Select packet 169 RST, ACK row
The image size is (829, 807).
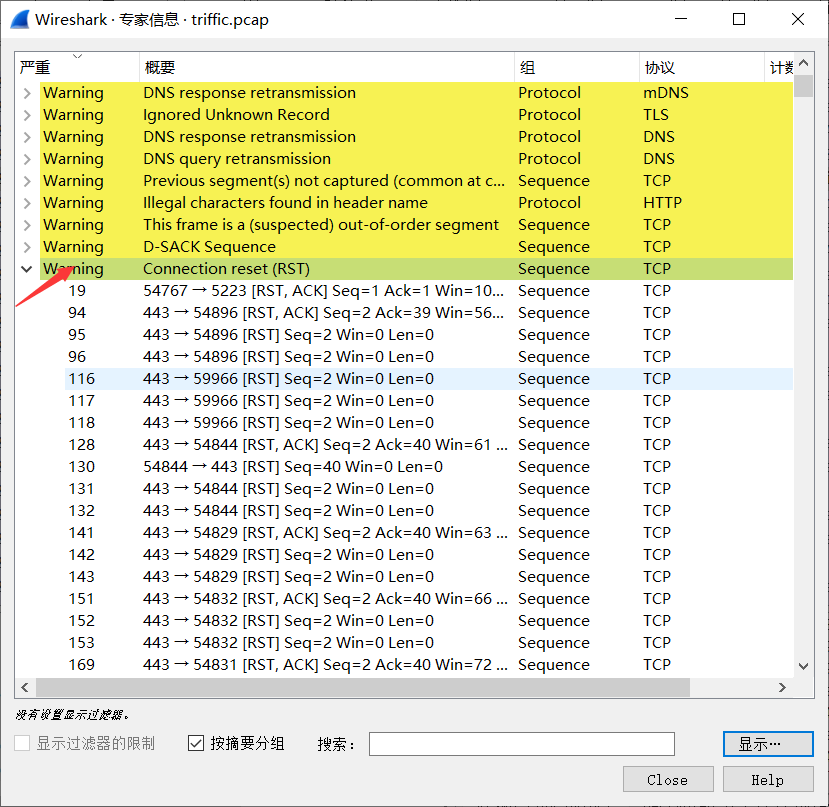(x=429, y=665)
